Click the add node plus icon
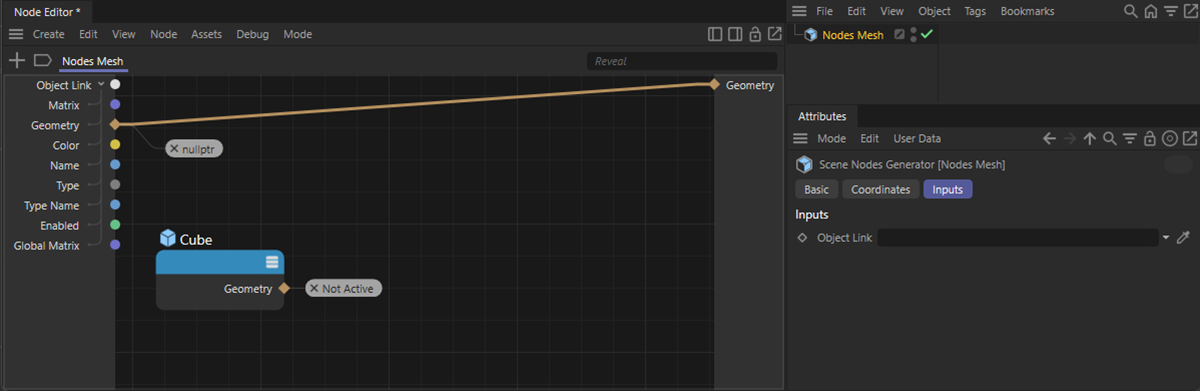This screenshot has width=1200, height=391. coord(16,61)
